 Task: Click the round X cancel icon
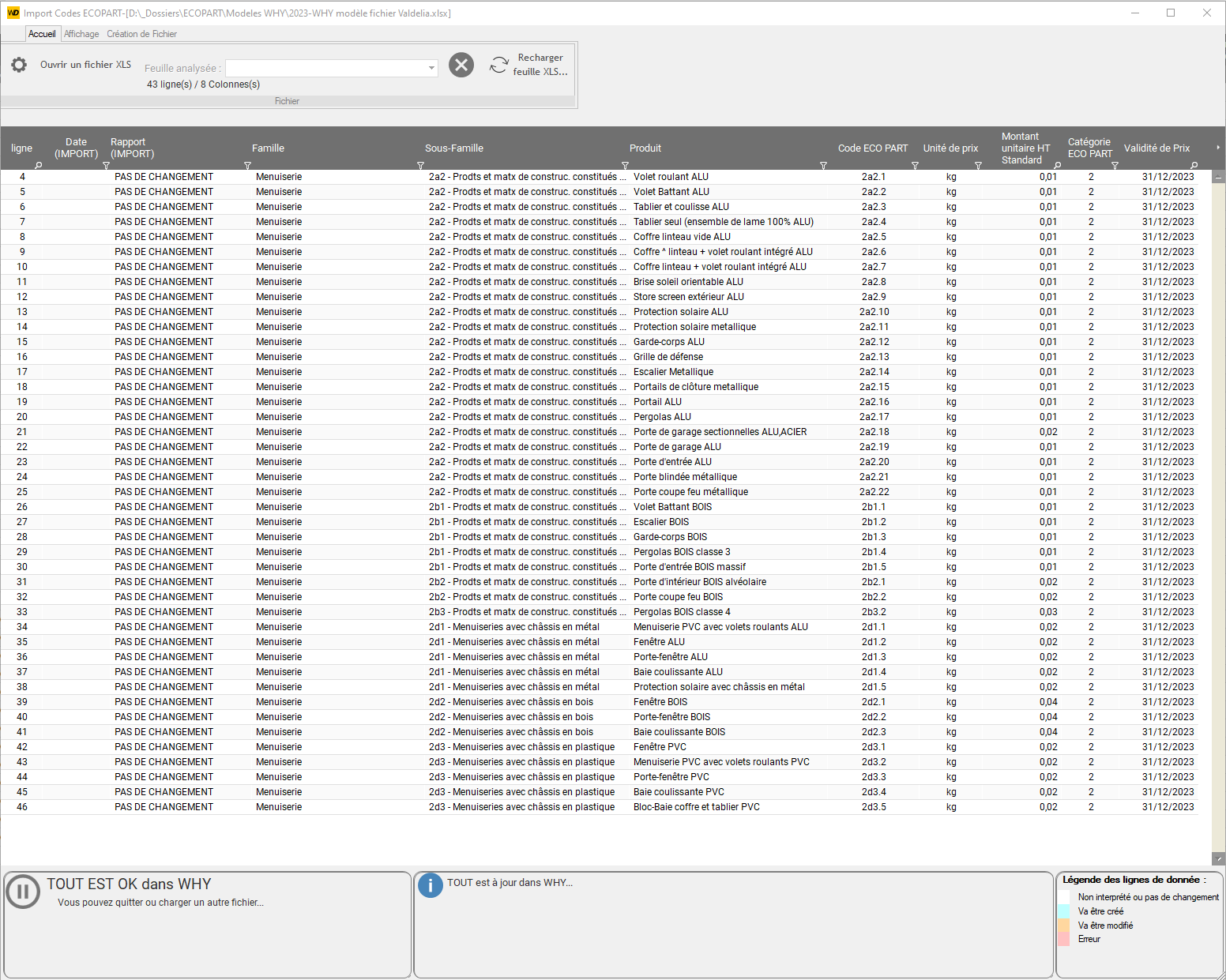pos(461,65)
